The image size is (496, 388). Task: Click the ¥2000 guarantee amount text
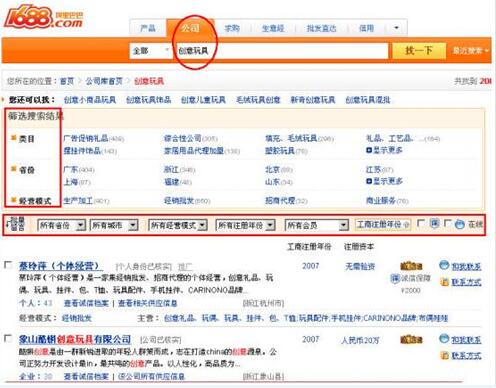pos(411,290)
